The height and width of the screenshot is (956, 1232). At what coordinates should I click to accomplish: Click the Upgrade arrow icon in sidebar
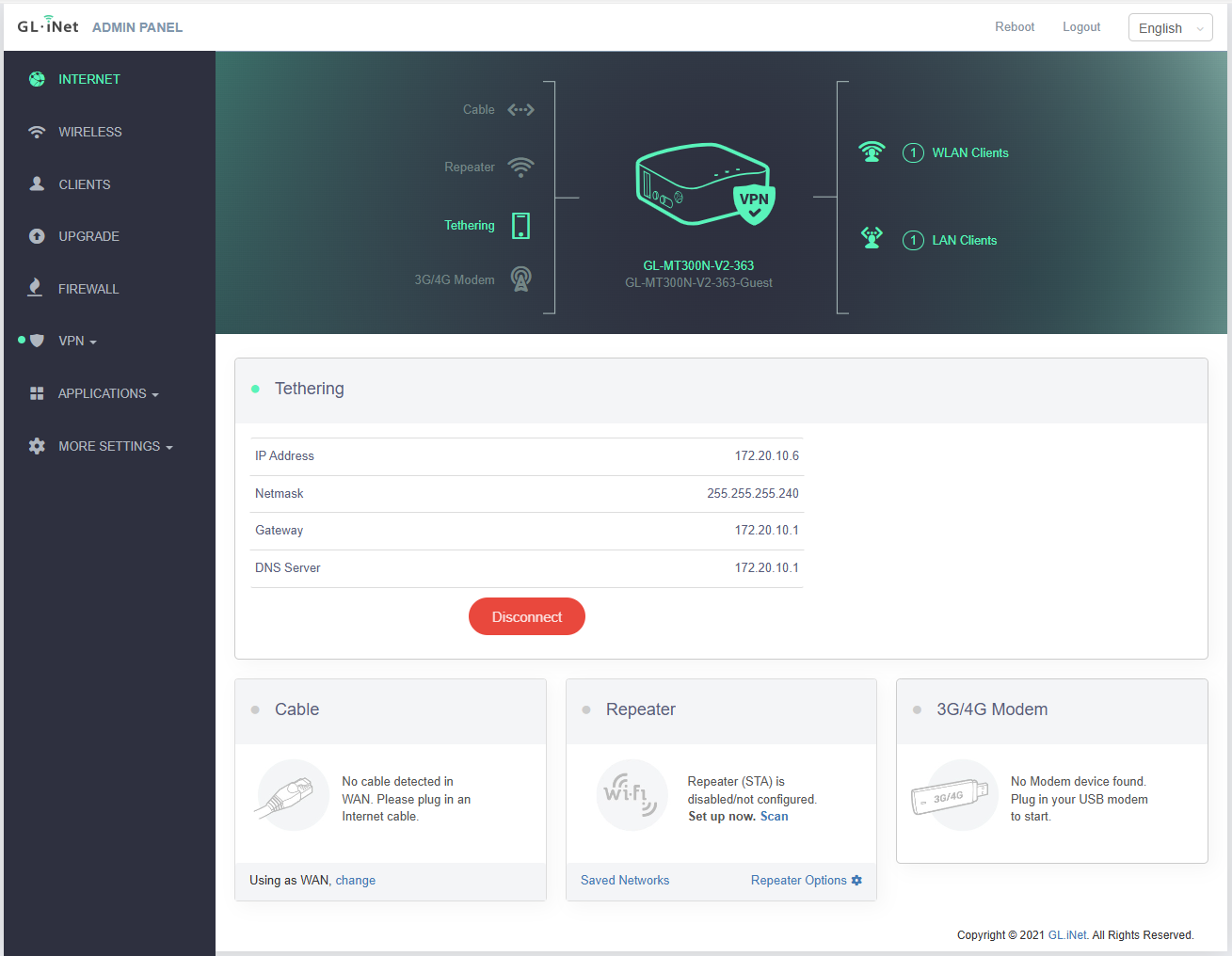click(37, 236)
